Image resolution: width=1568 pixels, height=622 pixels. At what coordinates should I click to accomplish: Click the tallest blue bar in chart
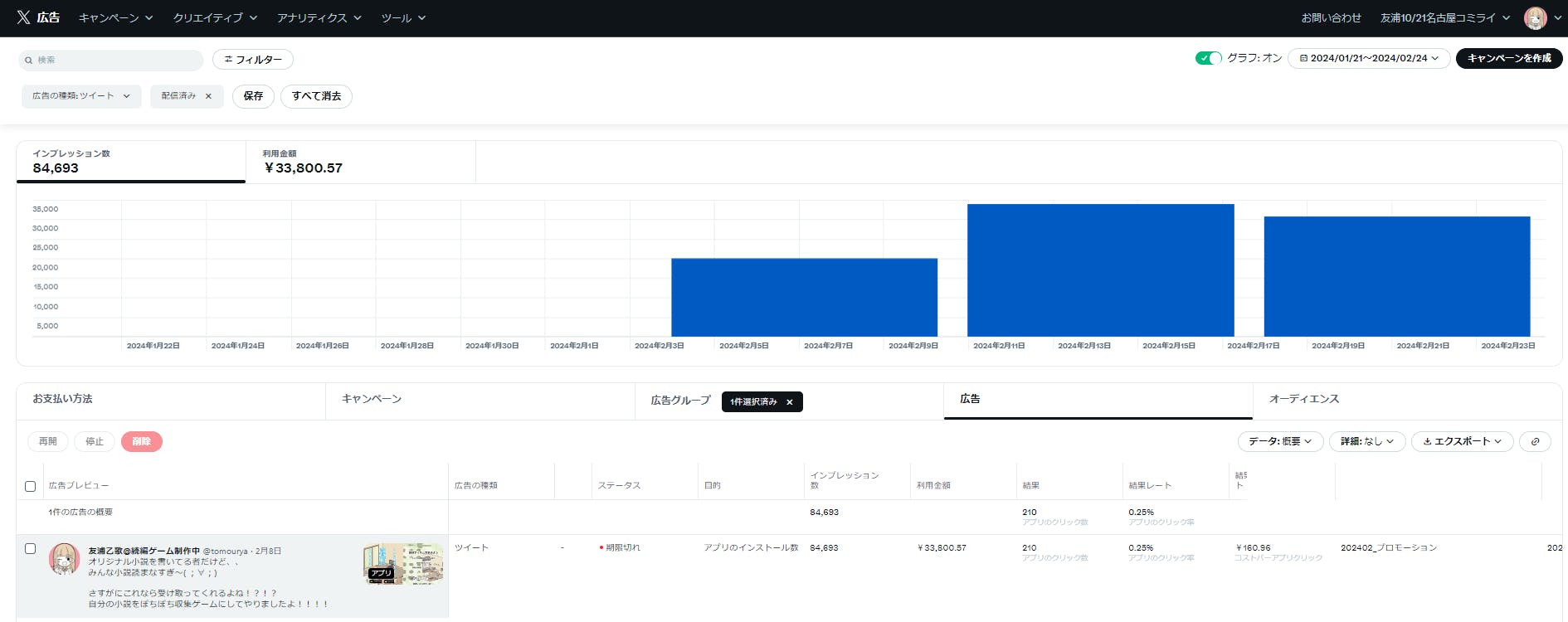(x=1100, y=270)
